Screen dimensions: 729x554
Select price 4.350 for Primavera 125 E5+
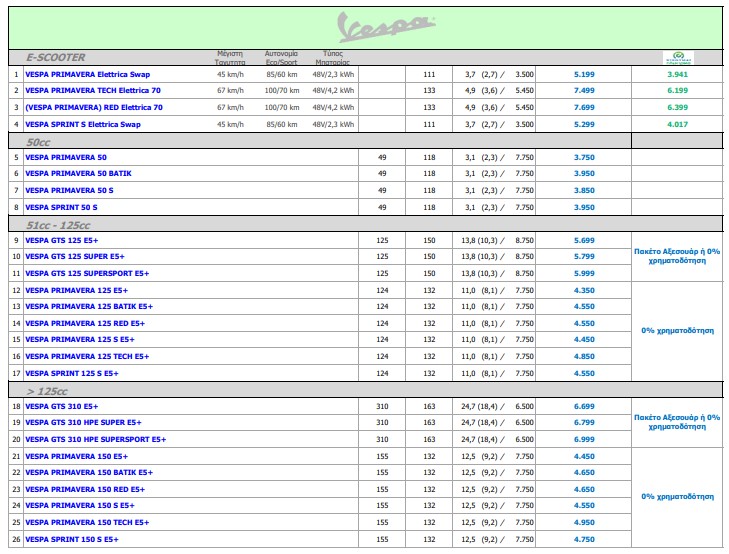coord(584,290)
